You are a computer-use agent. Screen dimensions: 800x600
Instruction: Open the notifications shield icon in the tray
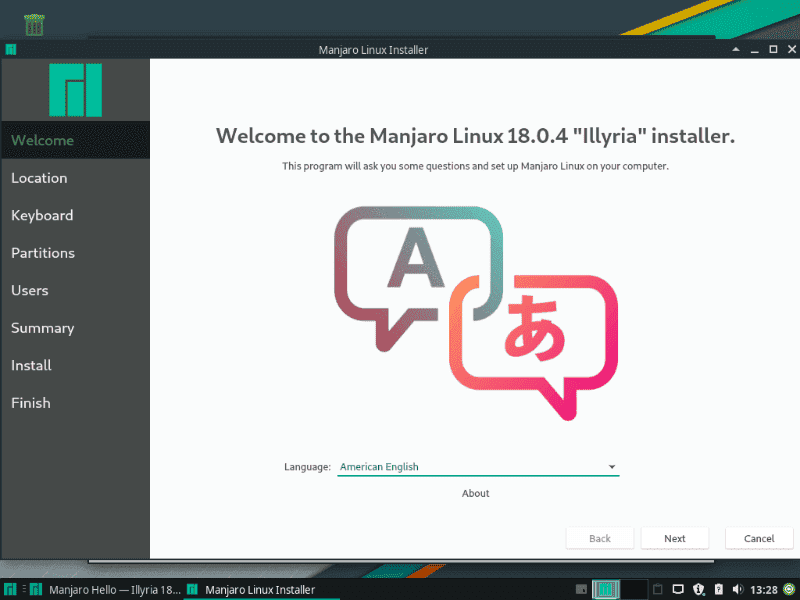pos(698,589)
